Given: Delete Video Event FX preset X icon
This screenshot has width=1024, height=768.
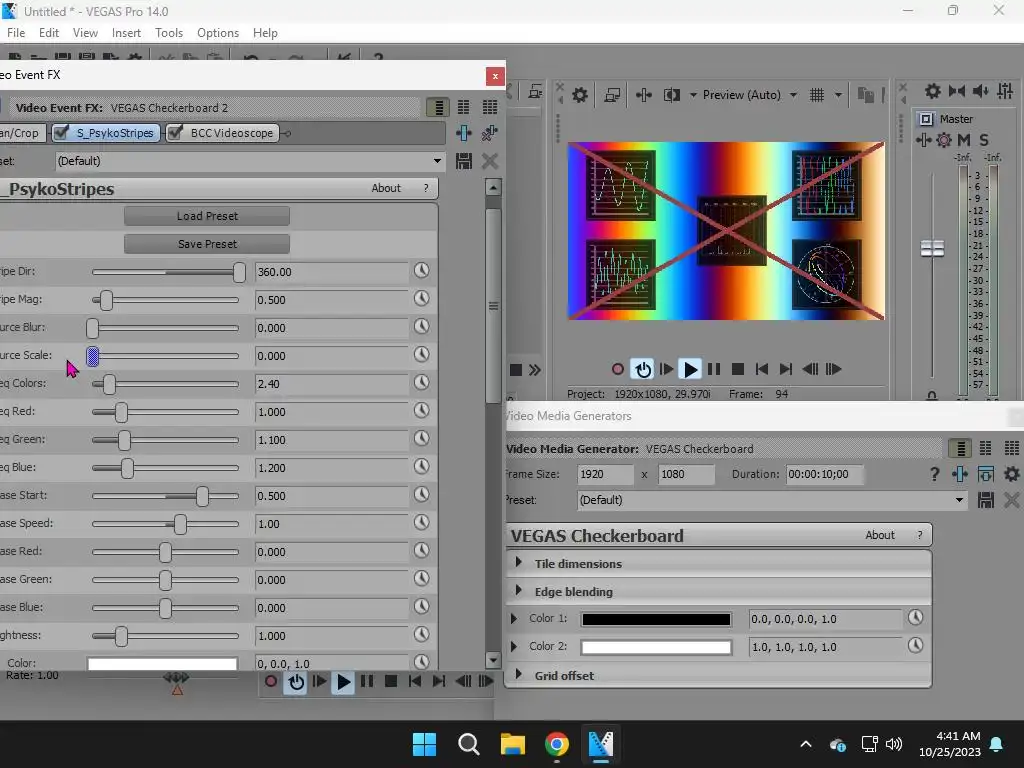Looking at the screenshot, I should (x=490, y=161).
